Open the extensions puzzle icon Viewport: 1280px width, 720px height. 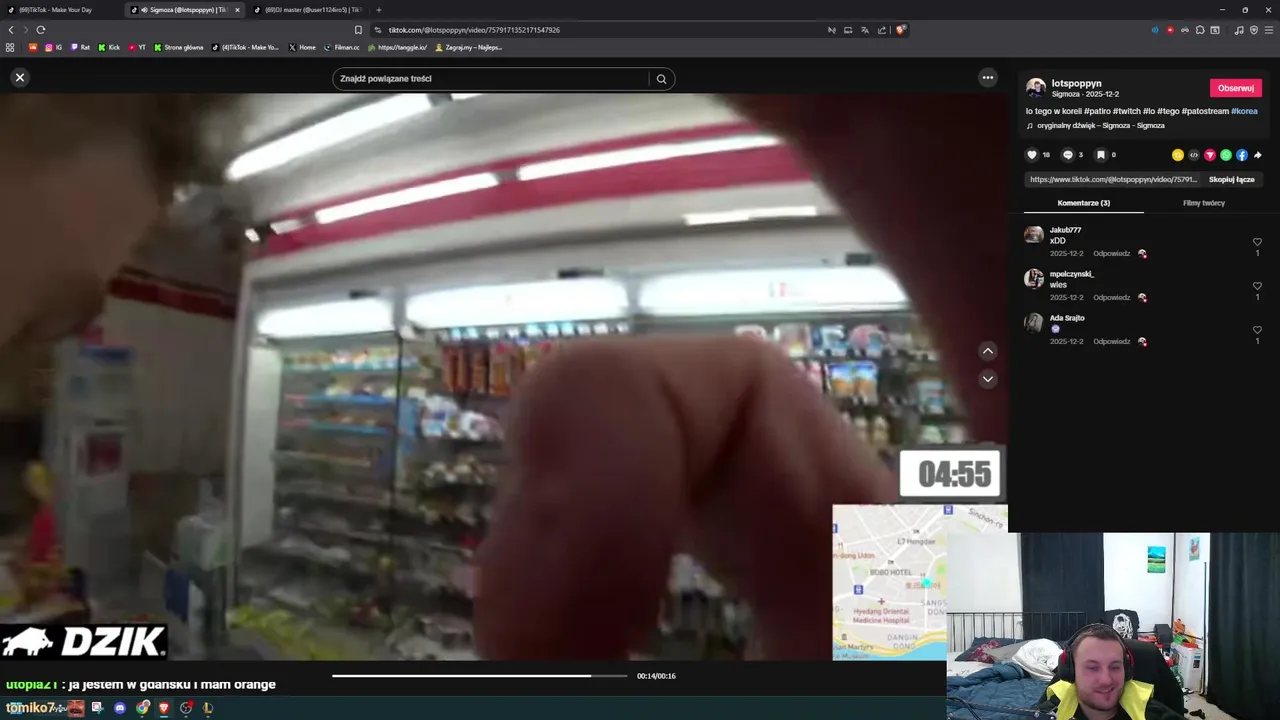tap(1200, 30)
